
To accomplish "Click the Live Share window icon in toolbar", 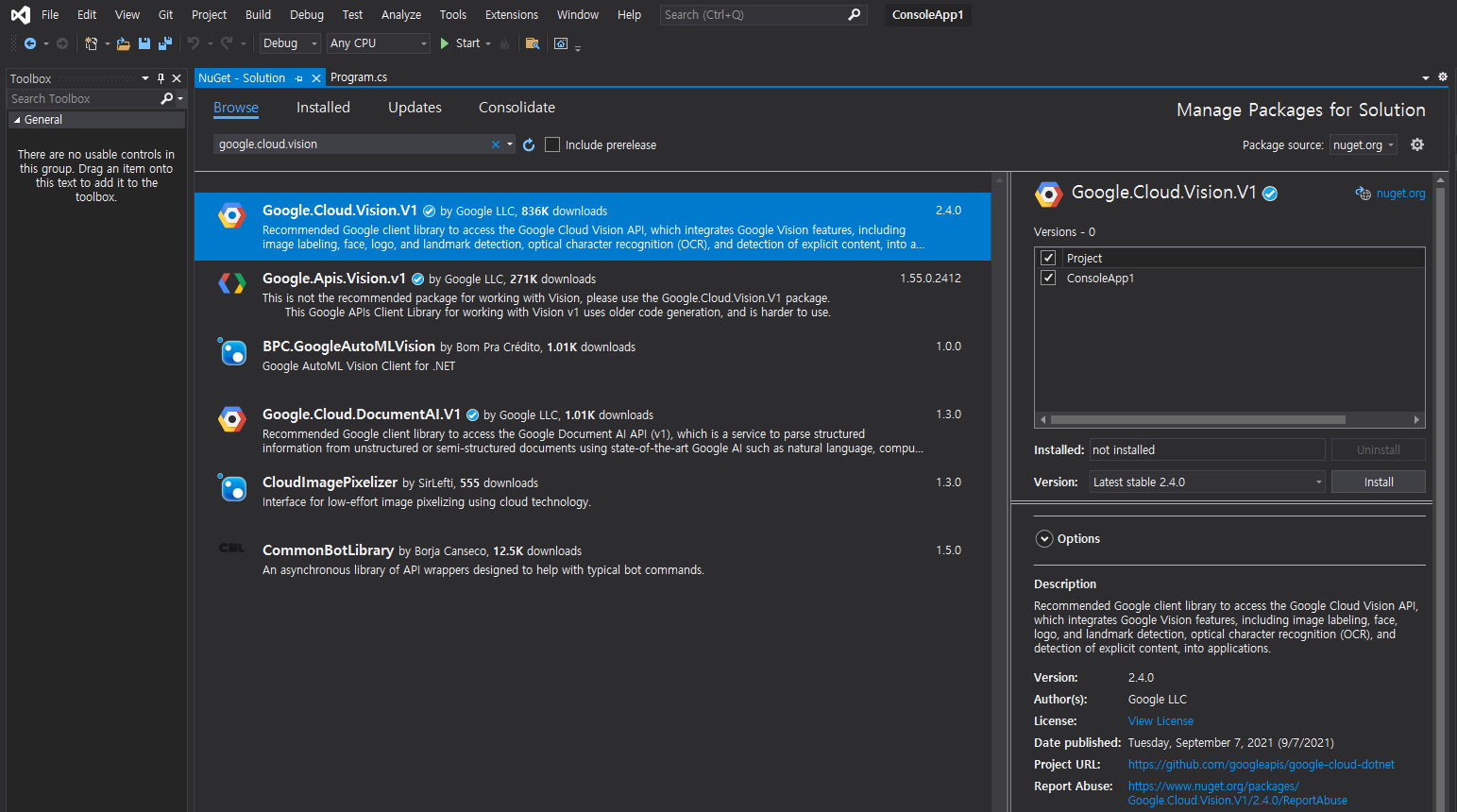I will [x=561, y=43].
